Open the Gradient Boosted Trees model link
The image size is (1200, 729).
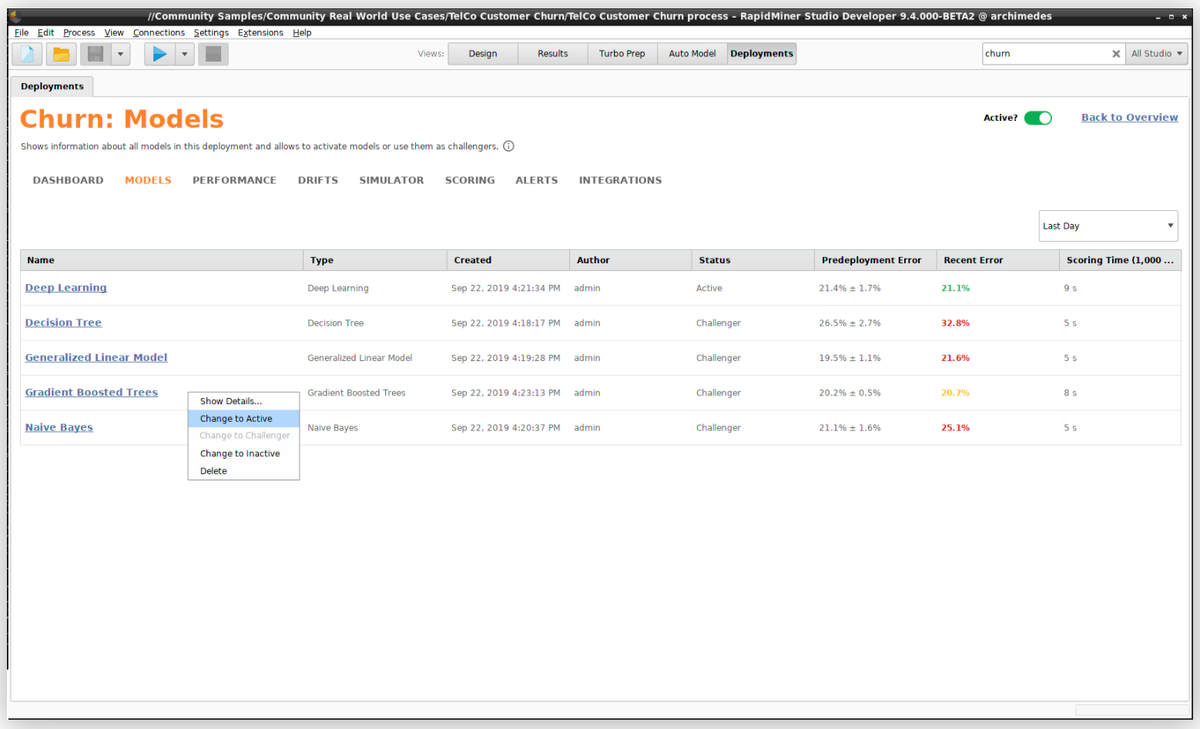click(91, 393)
